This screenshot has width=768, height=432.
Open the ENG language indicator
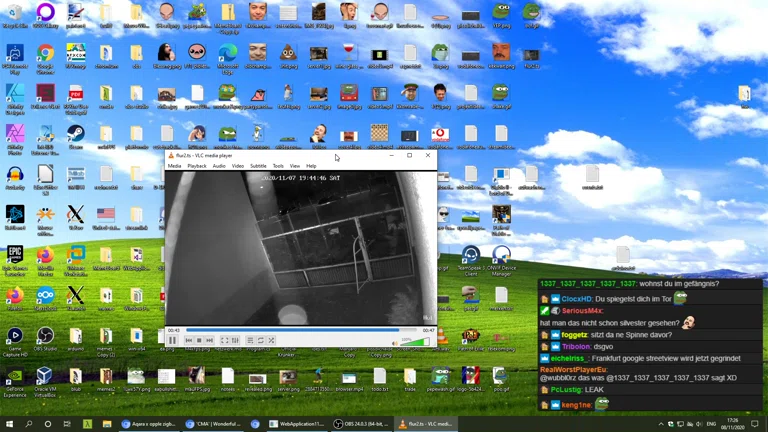point(711,424)
